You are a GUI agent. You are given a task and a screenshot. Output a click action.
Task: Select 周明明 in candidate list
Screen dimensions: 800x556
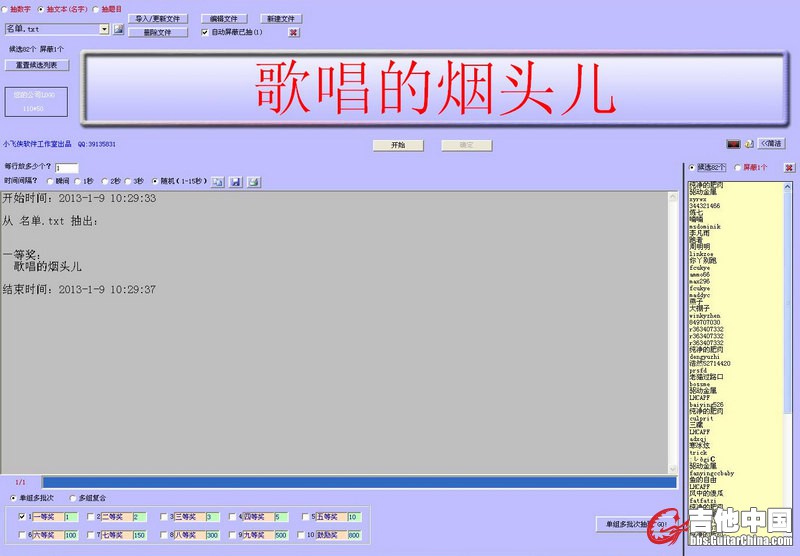(699, 247)
